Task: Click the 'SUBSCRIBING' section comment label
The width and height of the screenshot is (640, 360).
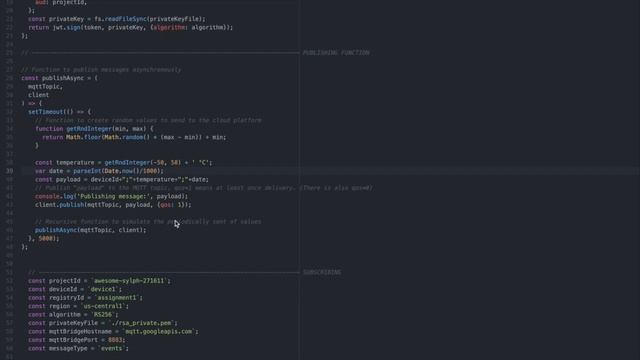Action: click(x=322, y=272)
